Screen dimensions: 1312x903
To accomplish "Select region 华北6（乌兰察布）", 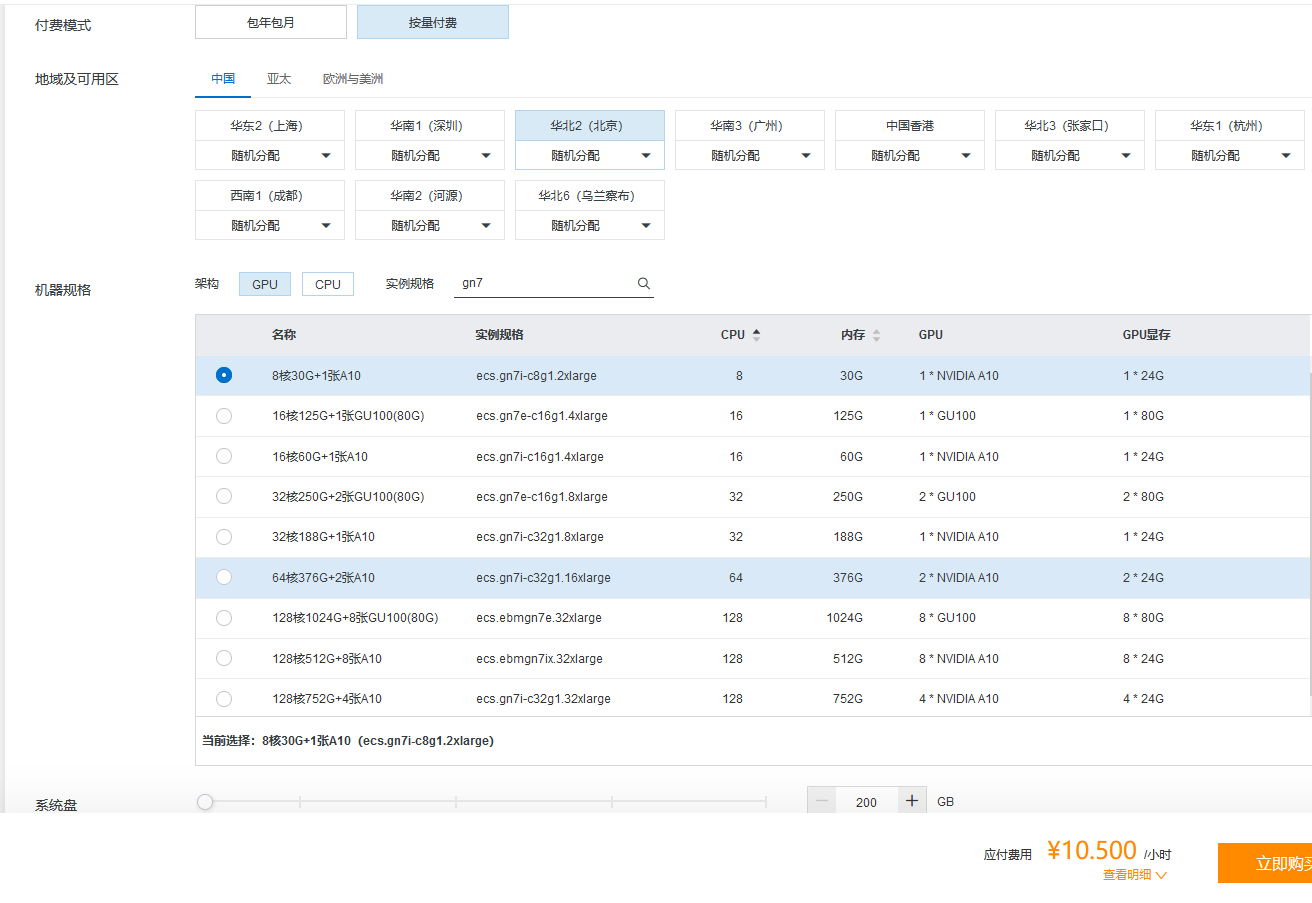I will point(590,196).
